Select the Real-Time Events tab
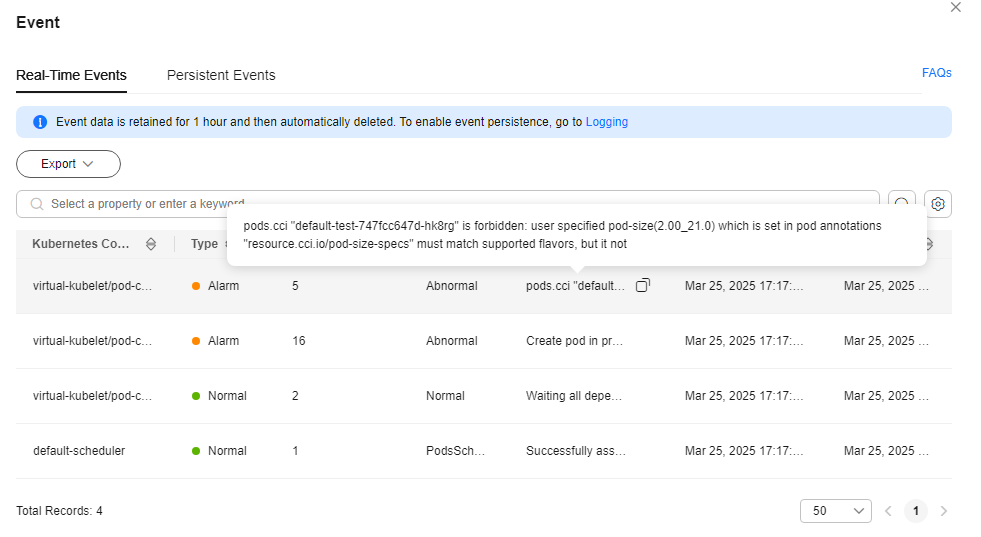The height and width of the screenshot is (537, 981). pos(71,75)
